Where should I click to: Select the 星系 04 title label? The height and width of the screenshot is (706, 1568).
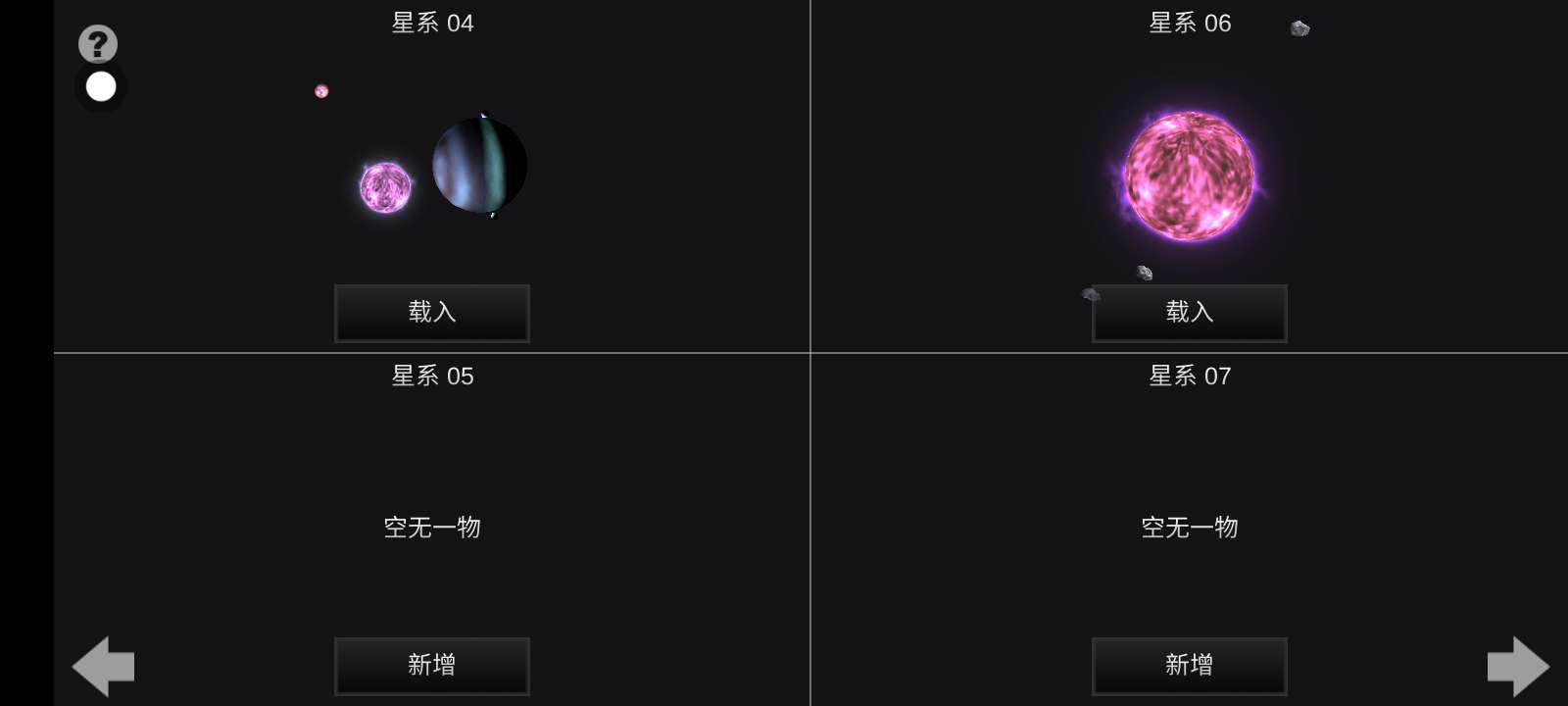[x=432, y=23]
